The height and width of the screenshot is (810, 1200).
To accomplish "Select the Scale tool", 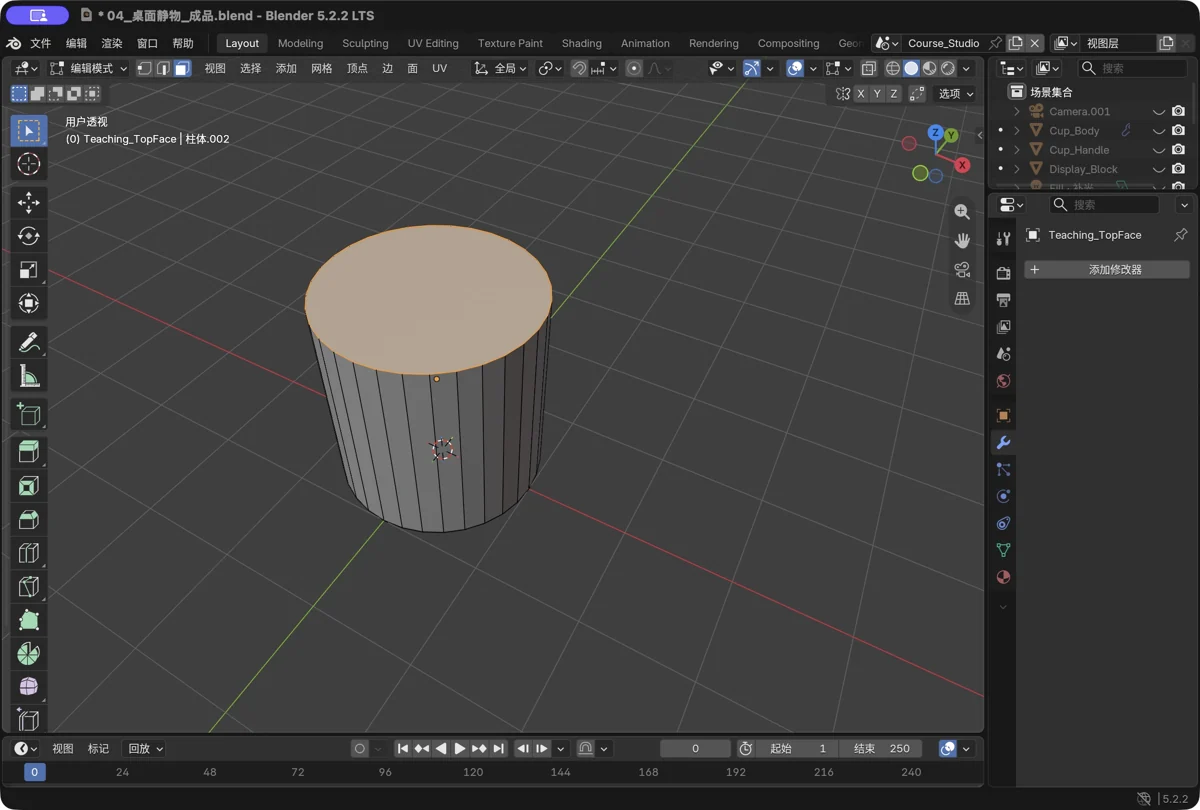I will pos(28,270).
